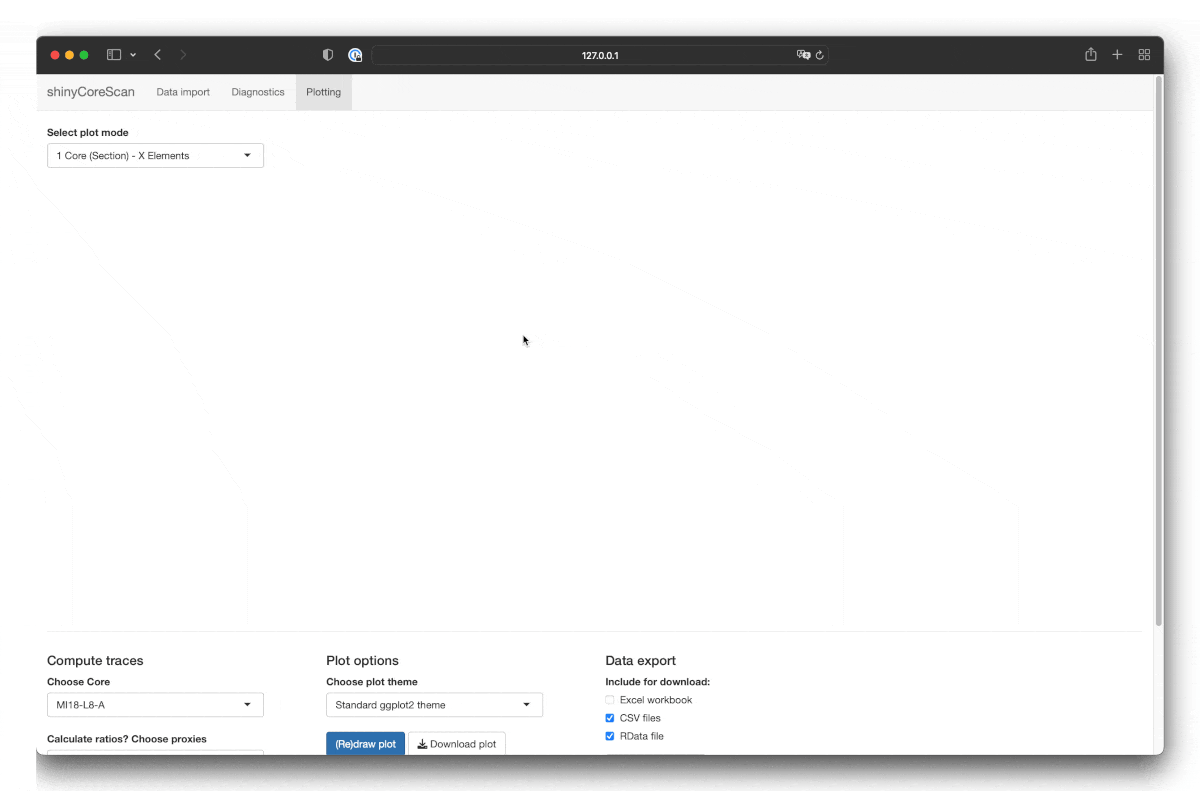Screen dimensions: 1200x791
Task: Toggle the Safari sidebar icon
Action: point(114,55)
